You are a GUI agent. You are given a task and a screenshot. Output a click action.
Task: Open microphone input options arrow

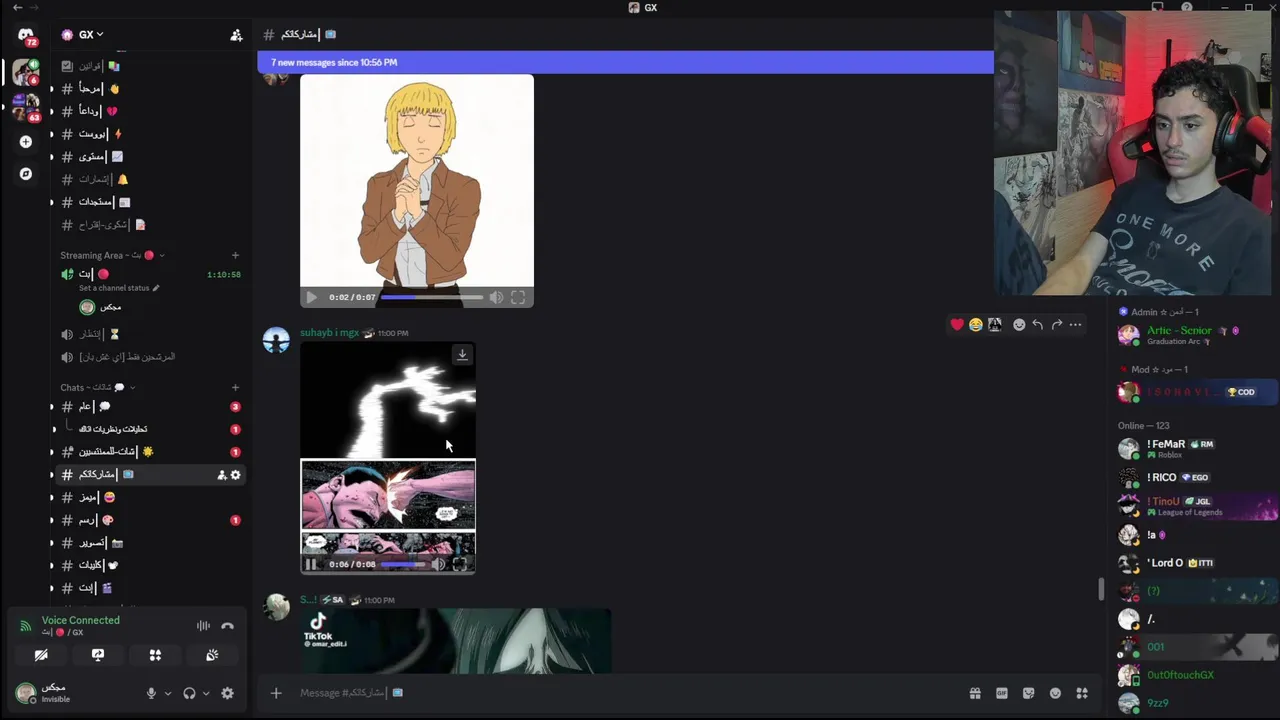[x=167, y=693]
